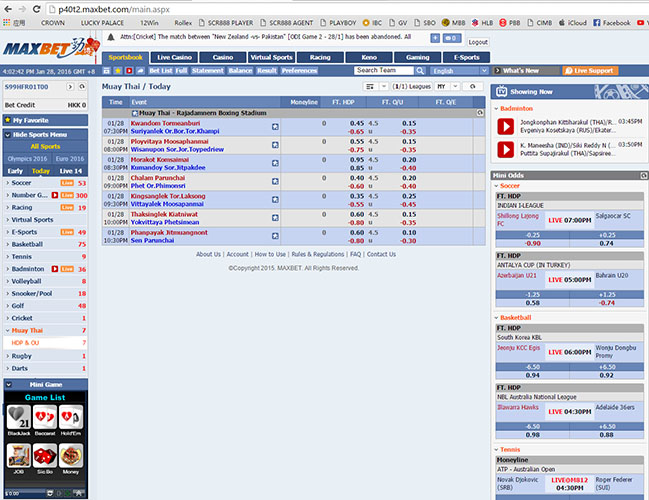Viewport: 649px width, 500px height.
Task: Click My Favorite in the sidebar
Action: coord(46,120)
